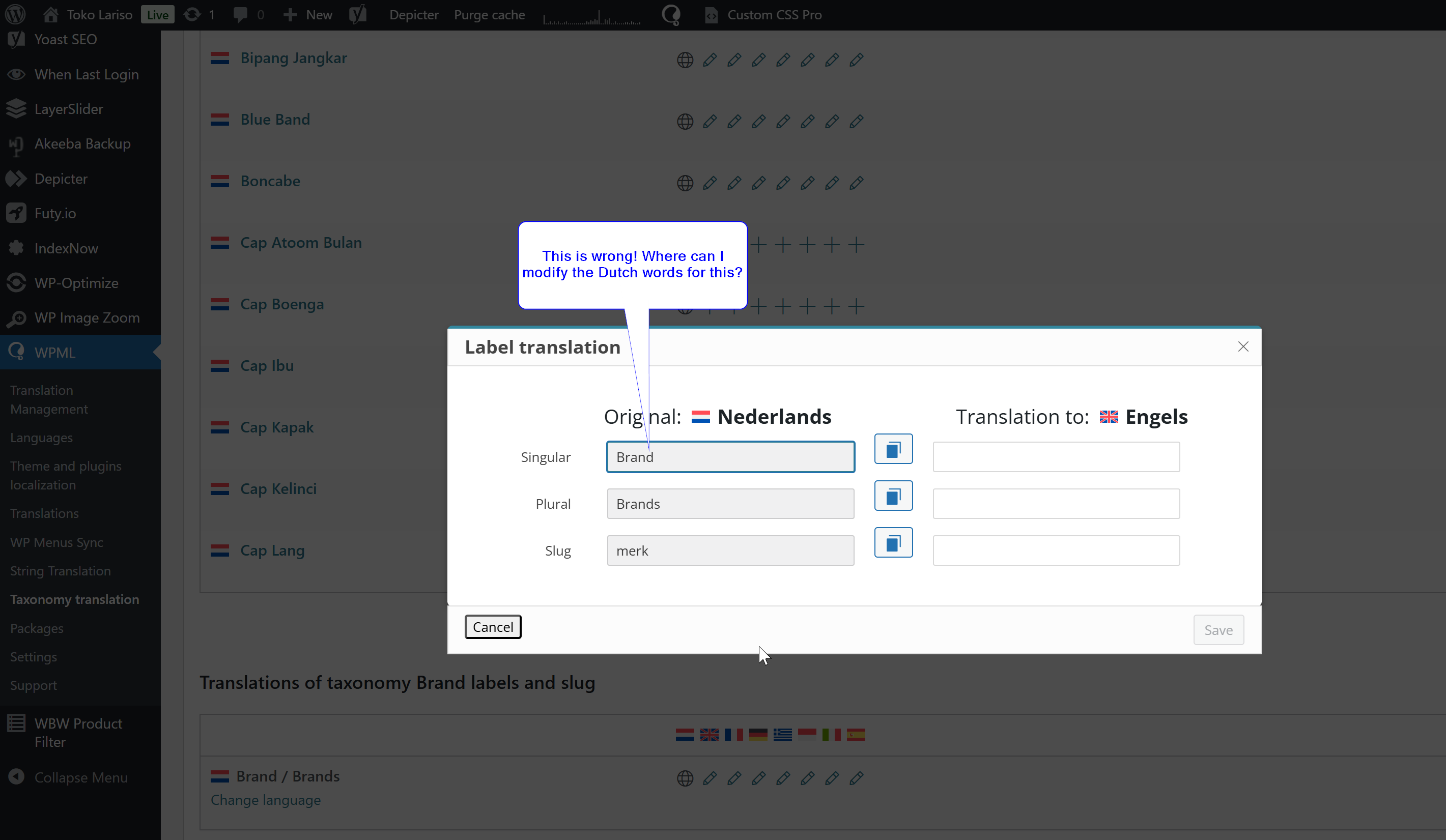Click the Cancel button in the dialog
This screenshot has height=840, width=1446.
coord(493,627)
